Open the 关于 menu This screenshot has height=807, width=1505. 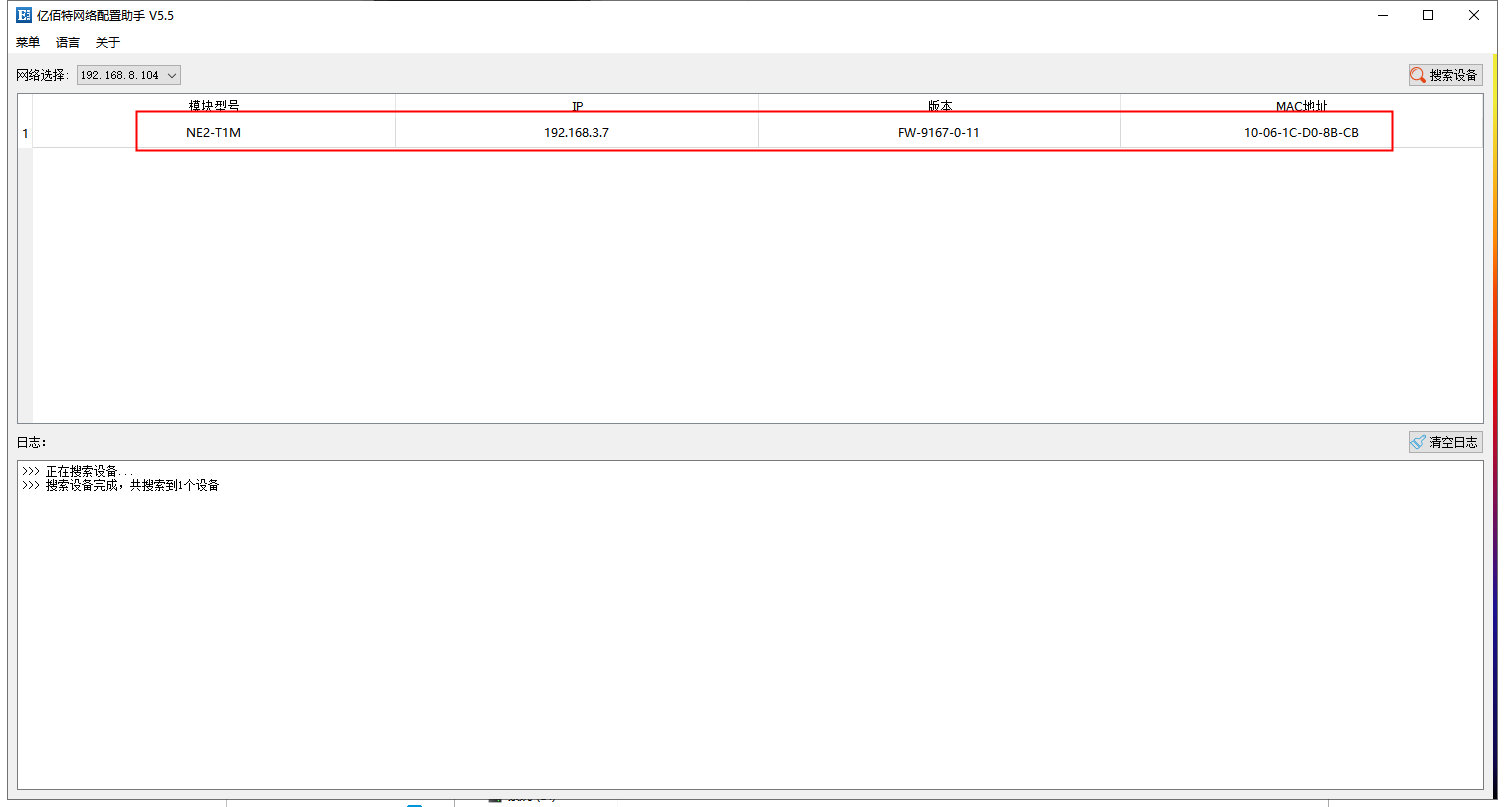(107, 42)
